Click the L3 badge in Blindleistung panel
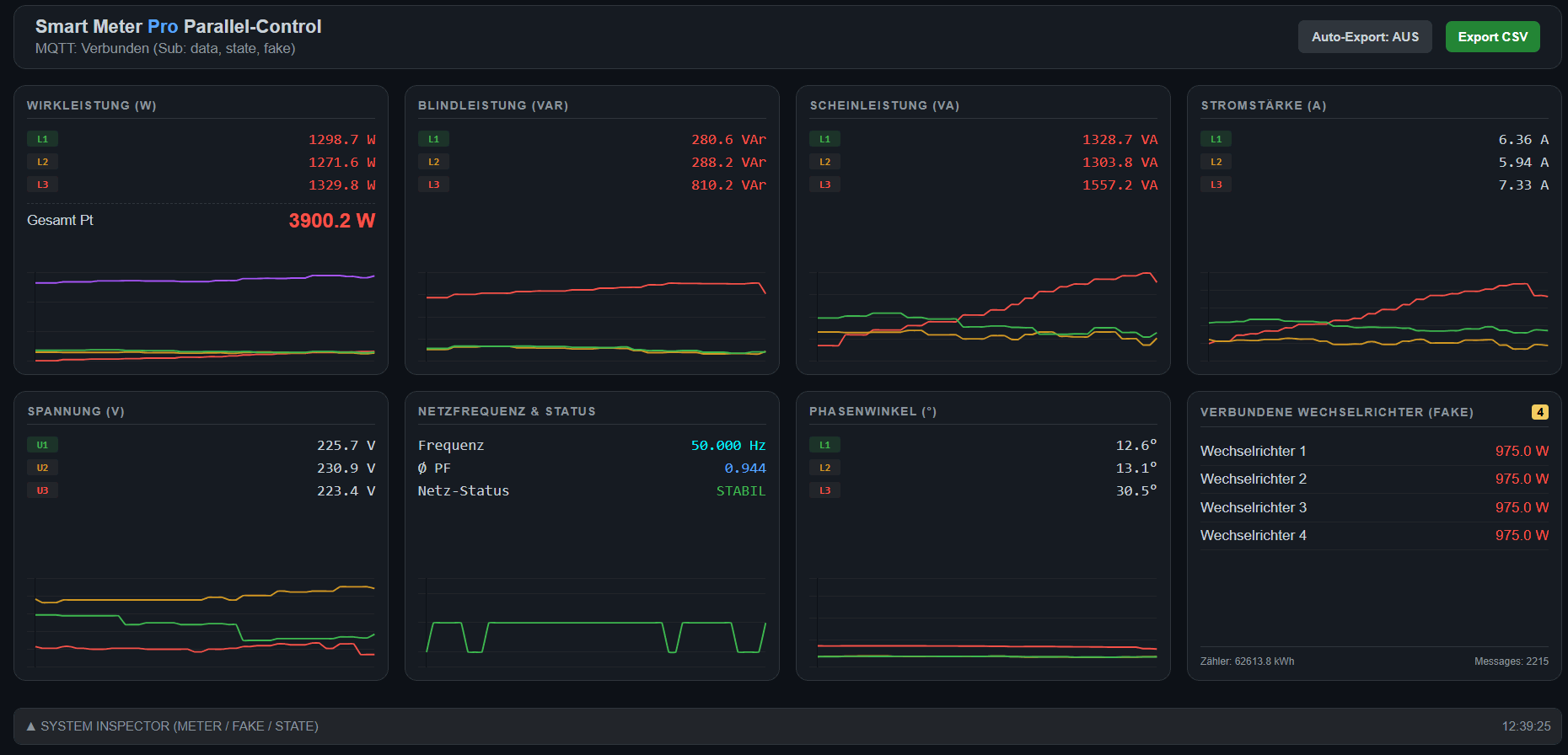Viewport: 1568px width, 755px height. point(433,185)
